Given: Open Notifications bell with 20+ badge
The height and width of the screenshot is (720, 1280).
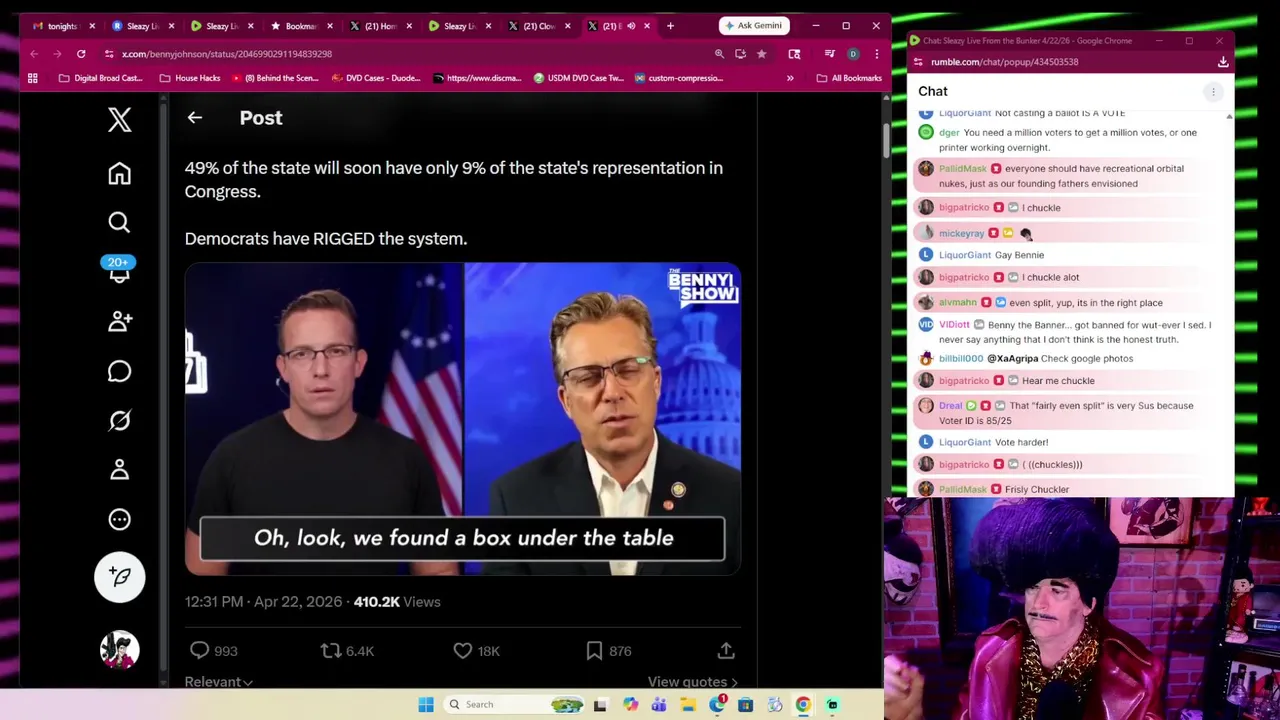Looking at the screenshot, I should [119, 270].
